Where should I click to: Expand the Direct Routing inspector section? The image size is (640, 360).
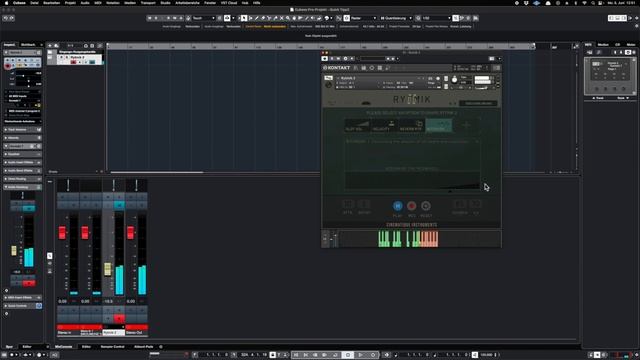22,179
